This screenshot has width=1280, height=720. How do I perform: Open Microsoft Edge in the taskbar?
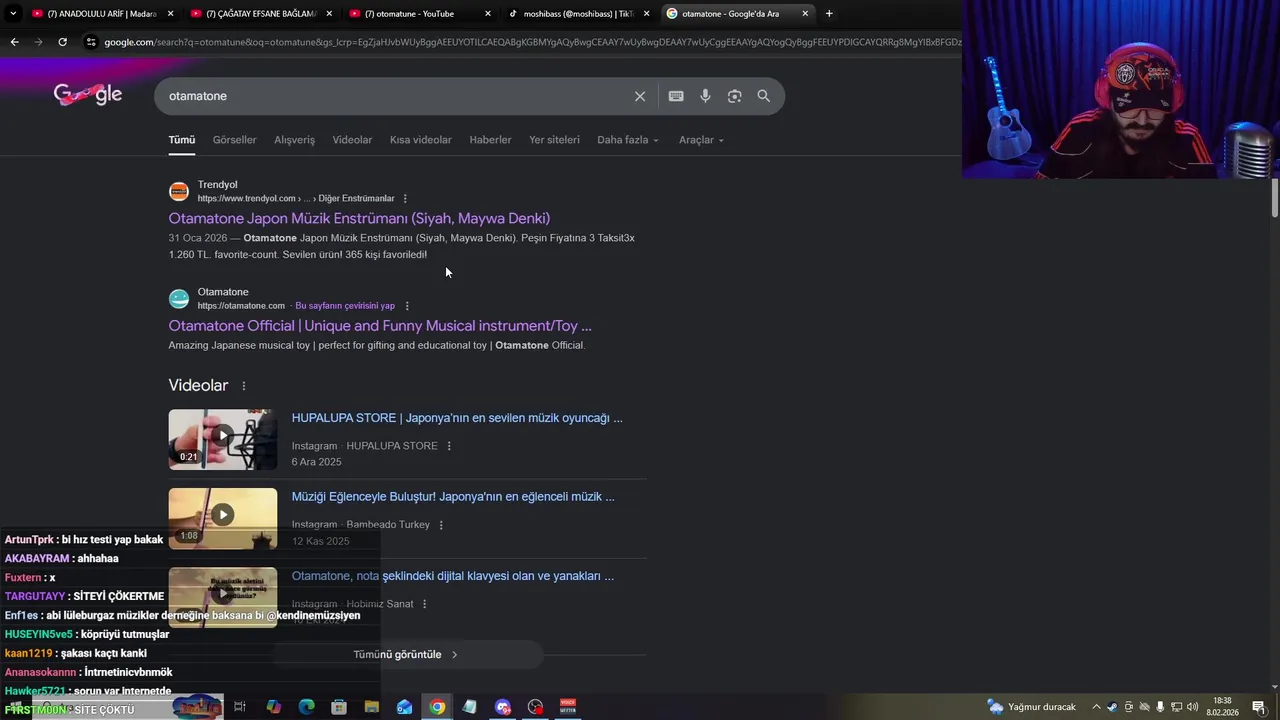click(306, 707)
